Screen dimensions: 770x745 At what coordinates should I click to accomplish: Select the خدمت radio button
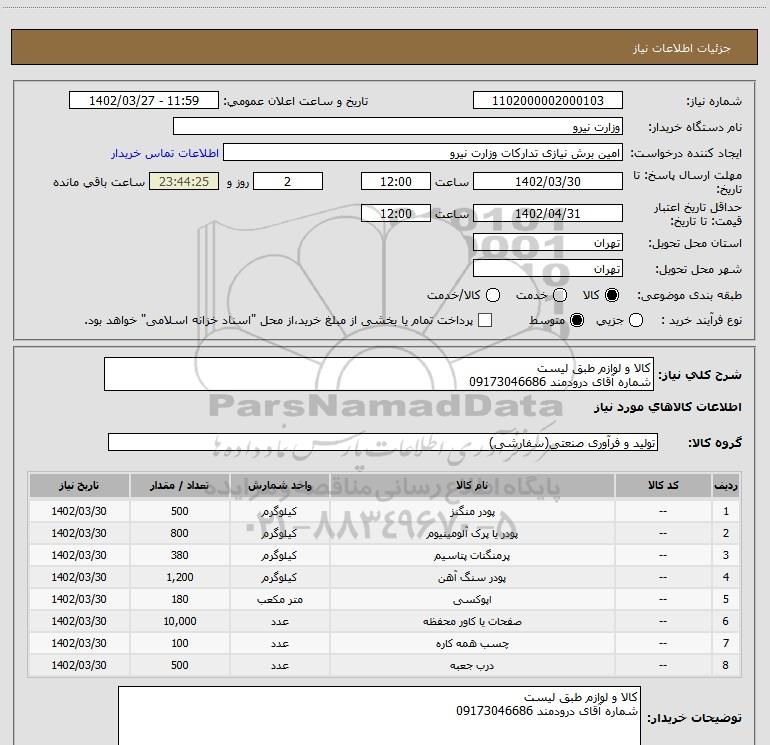[560, 295]
